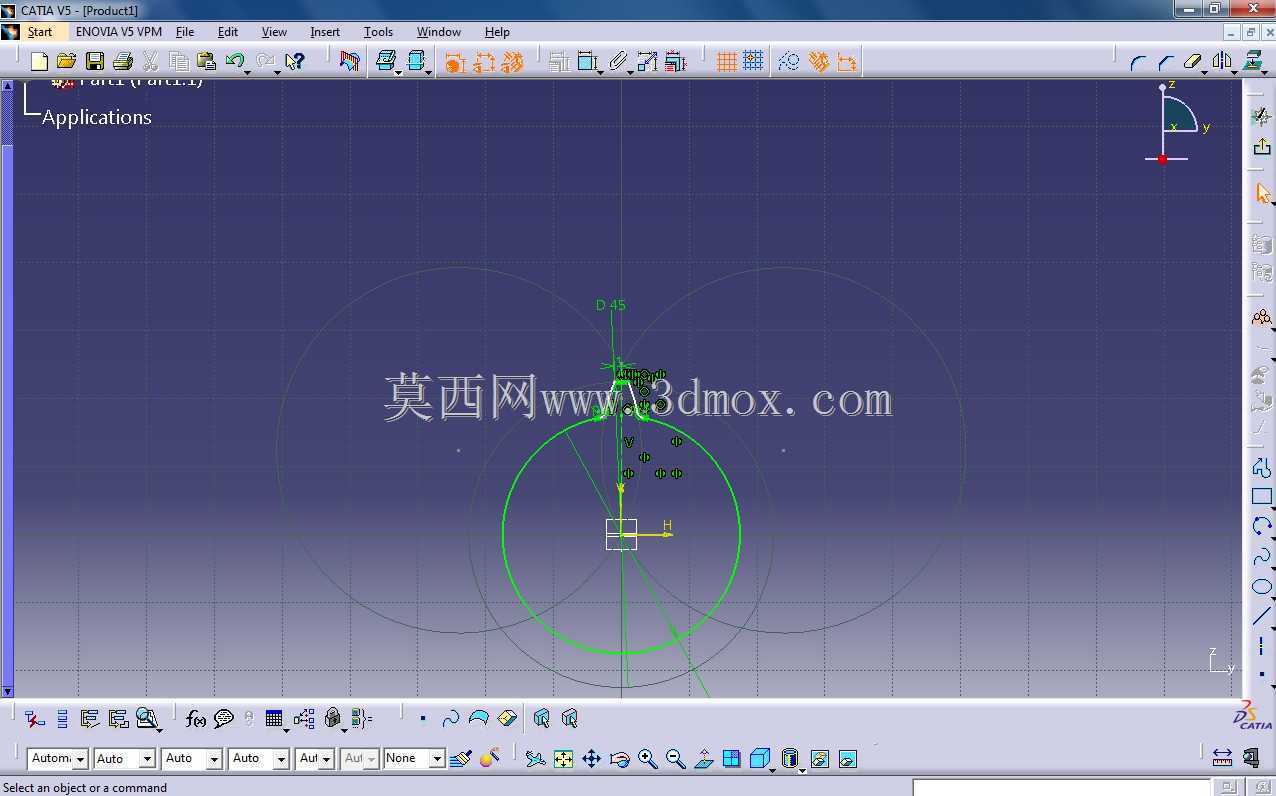
Task: Select the Mirror tool
Action: tap(1222, 62)
